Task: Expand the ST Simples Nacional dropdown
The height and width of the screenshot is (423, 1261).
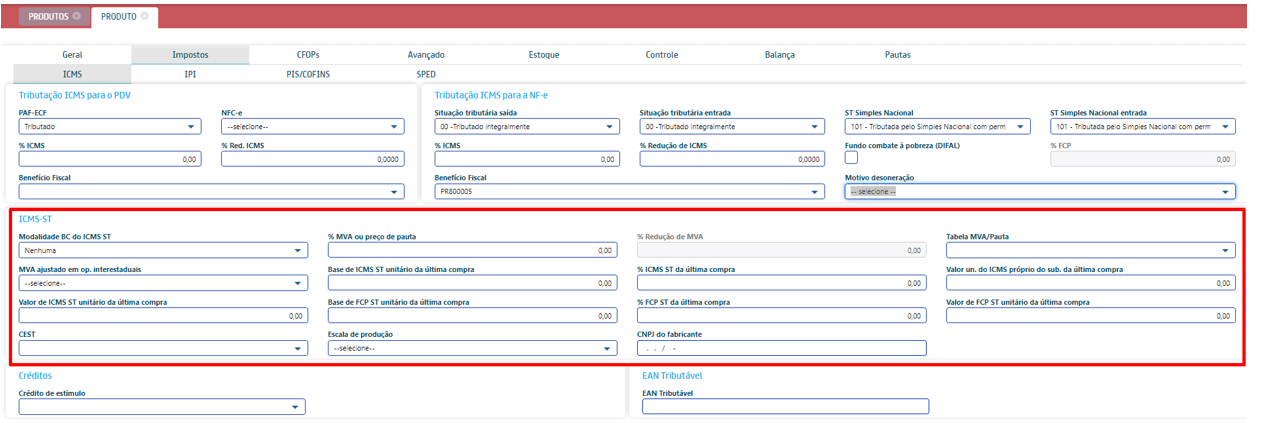Action: (x=937, y=127)
